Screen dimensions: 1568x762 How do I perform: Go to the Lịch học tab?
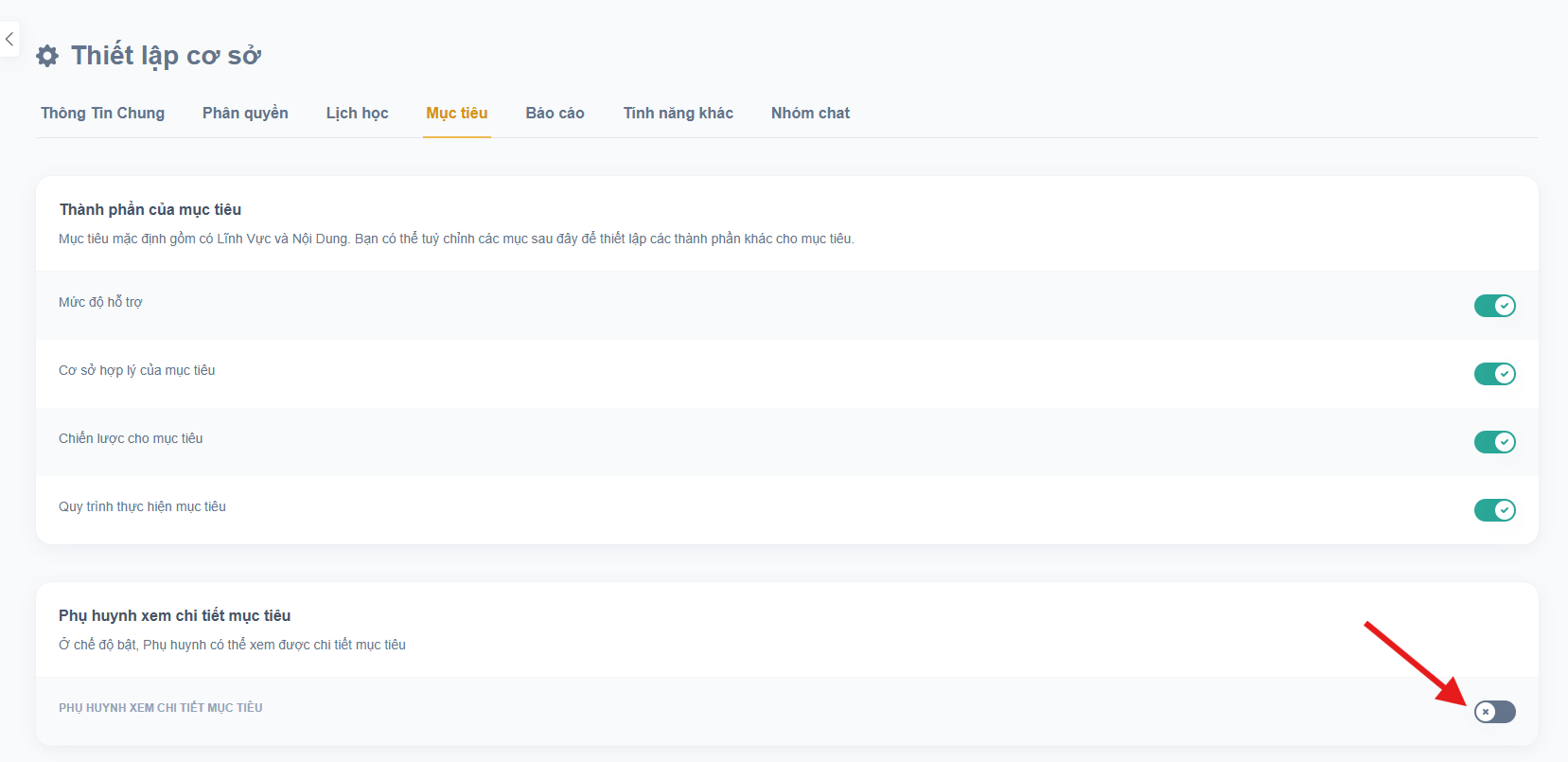(357, 113)
